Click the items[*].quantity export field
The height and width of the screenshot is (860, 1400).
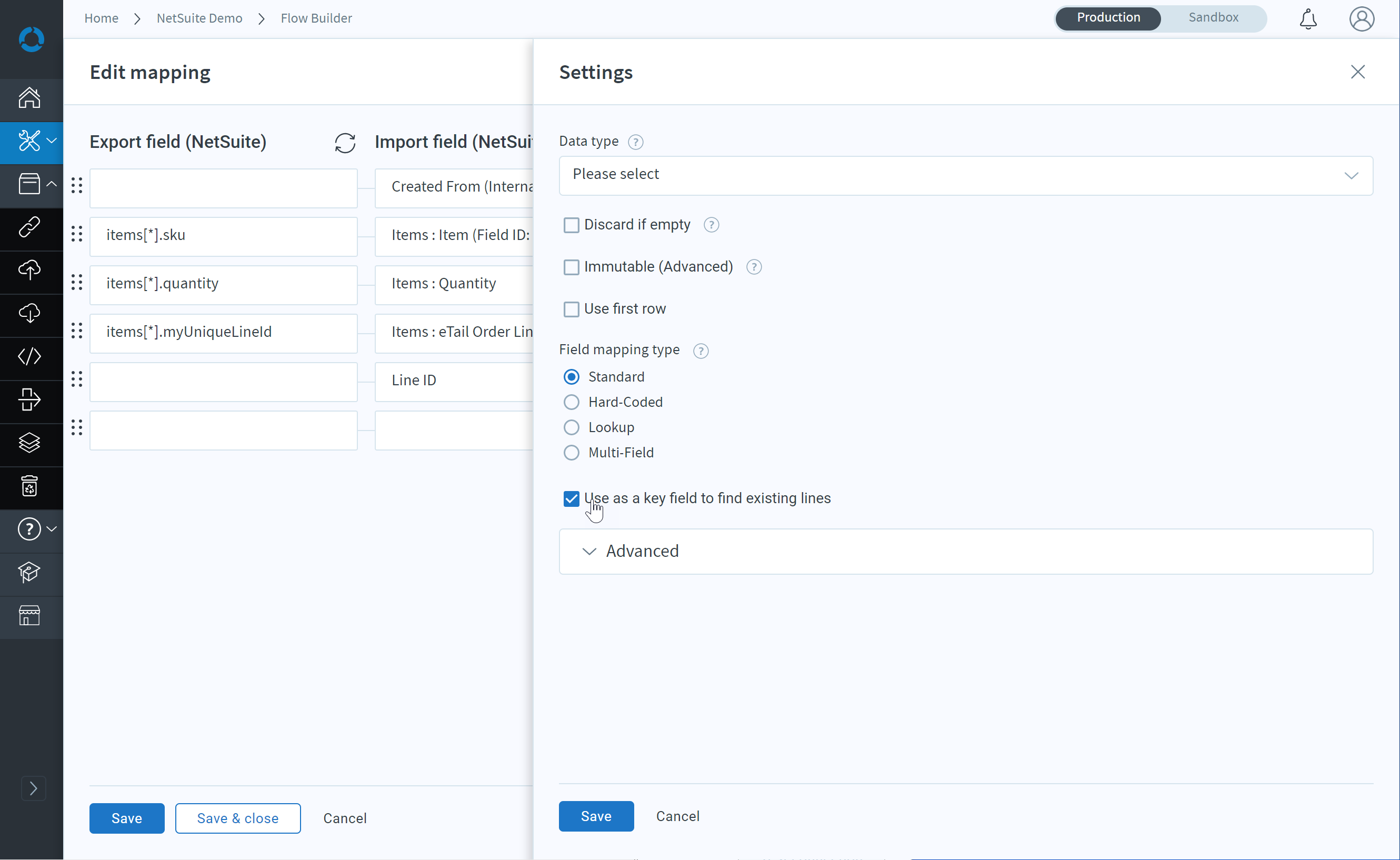click(x=224, y=284)
